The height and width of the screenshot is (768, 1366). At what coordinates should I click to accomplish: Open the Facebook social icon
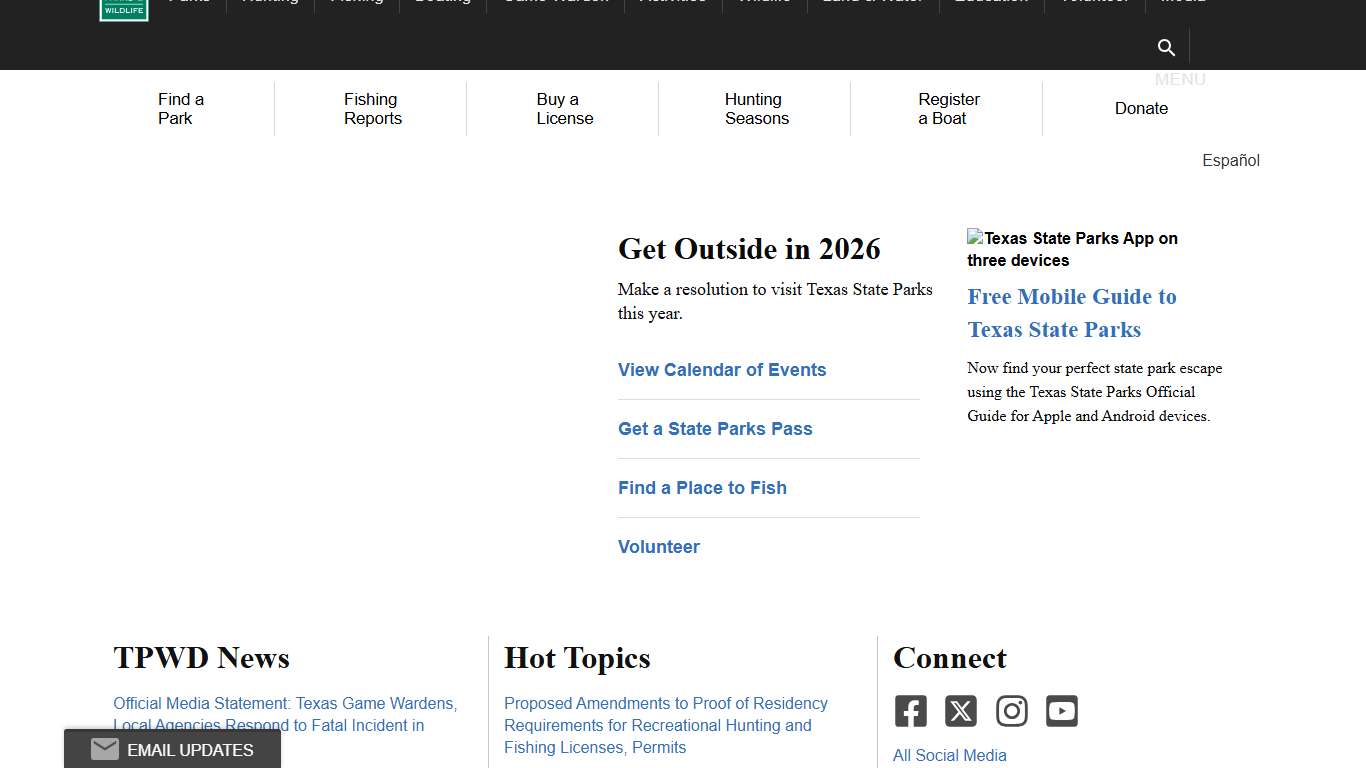[x=910, y=711]
